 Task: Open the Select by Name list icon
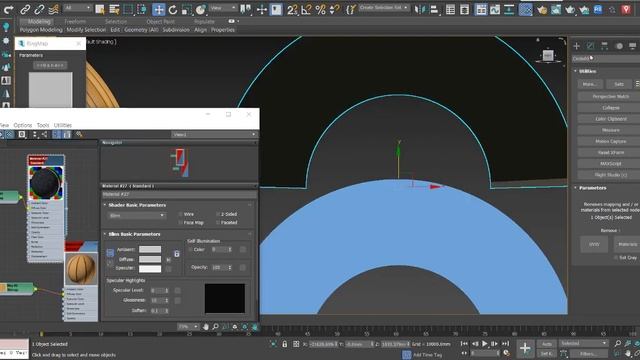coord(114,9)
